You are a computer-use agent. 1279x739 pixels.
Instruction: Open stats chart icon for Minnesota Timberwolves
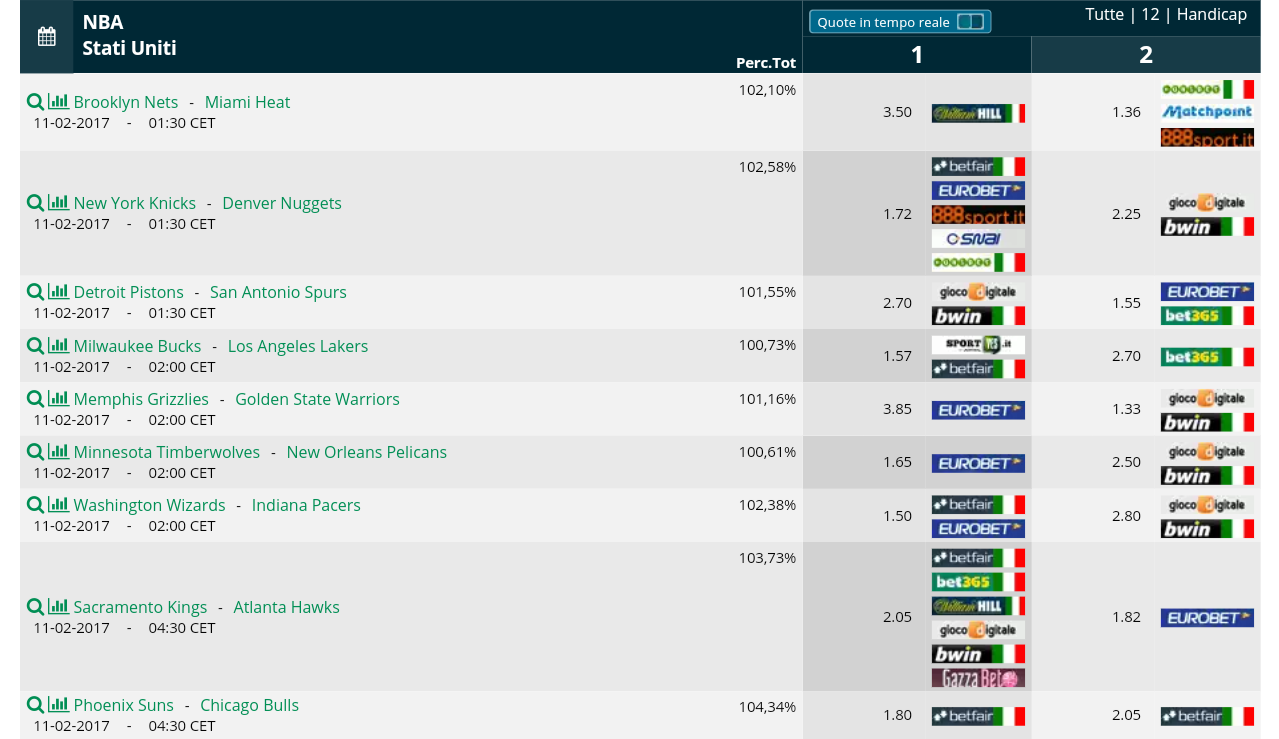[x=58, y=451]
